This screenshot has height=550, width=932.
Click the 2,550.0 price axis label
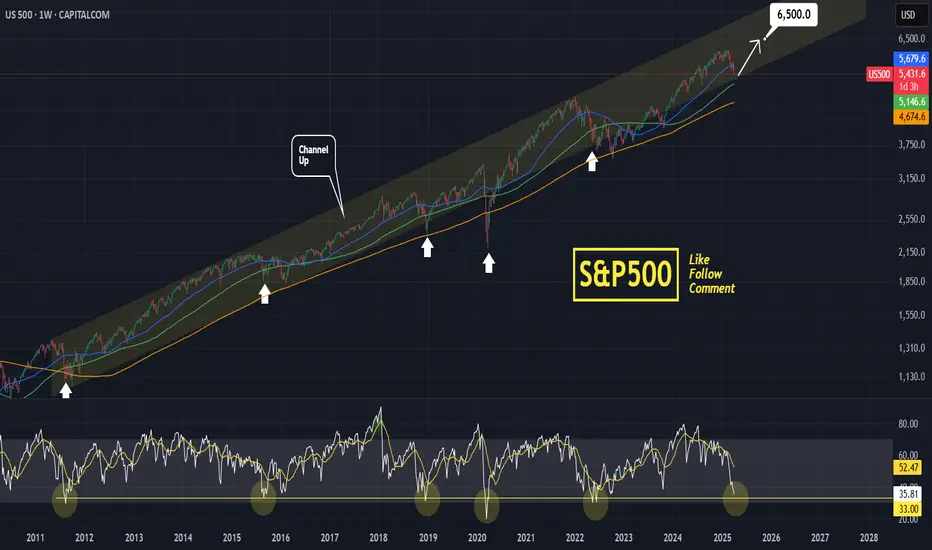pyautogui.click(x=911, y=219)
